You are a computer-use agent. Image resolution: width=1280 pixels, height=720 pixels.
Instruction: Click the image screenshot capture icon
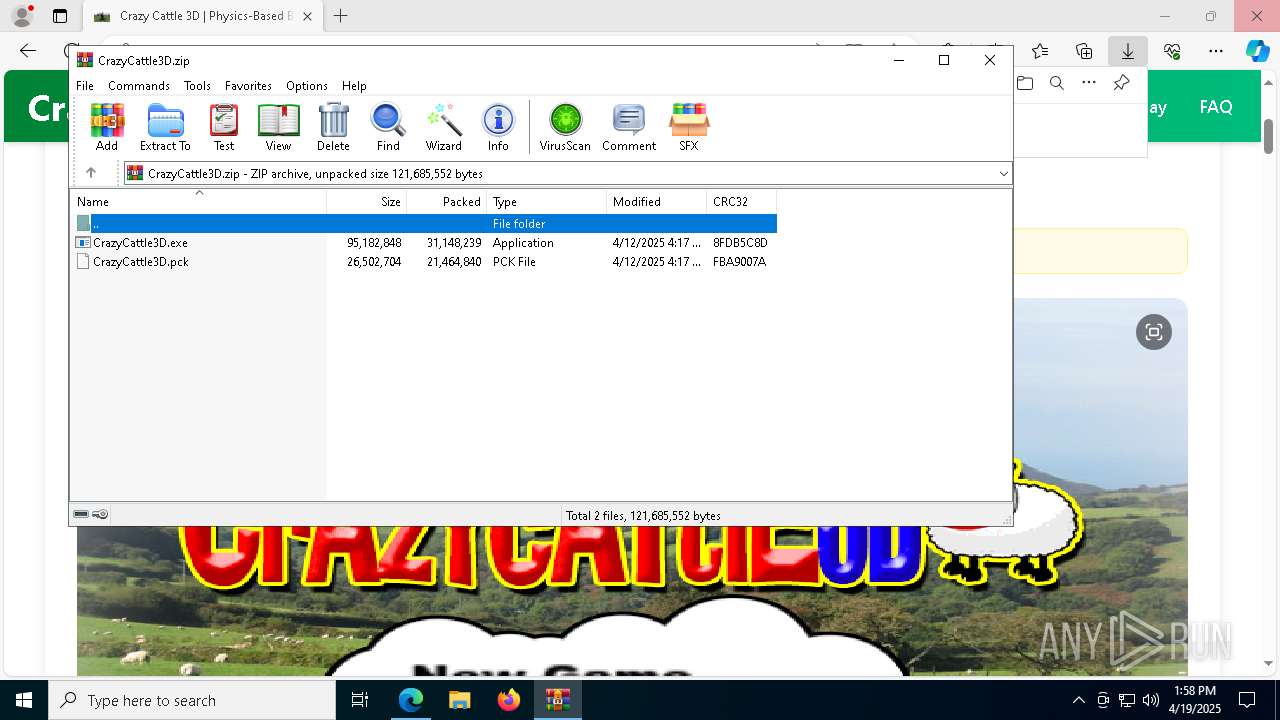pos(1154,332)
